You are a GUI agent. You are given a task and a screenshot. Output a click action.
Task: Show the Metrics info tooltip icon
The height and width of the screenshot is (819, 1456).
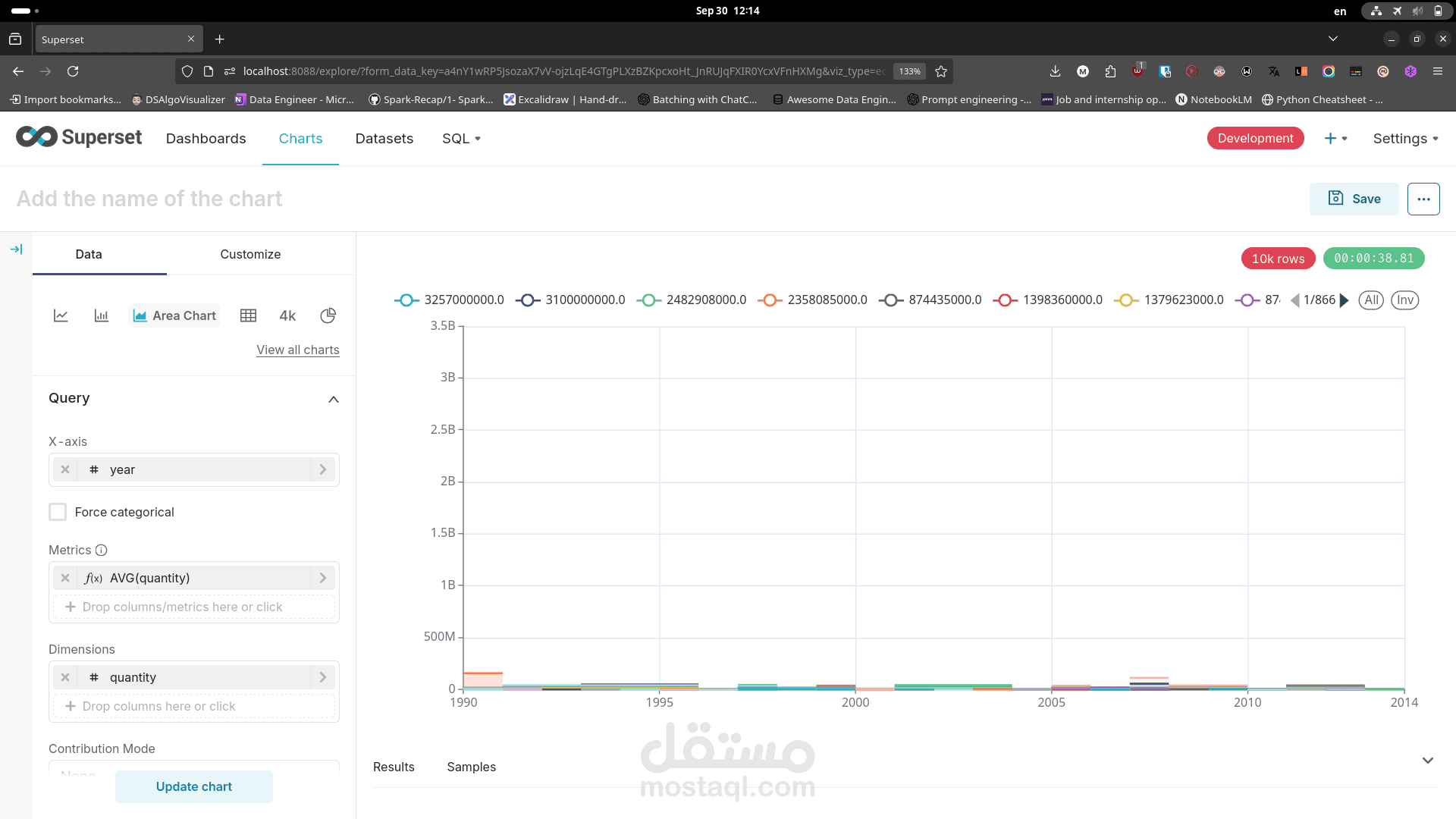coord(102,550)
